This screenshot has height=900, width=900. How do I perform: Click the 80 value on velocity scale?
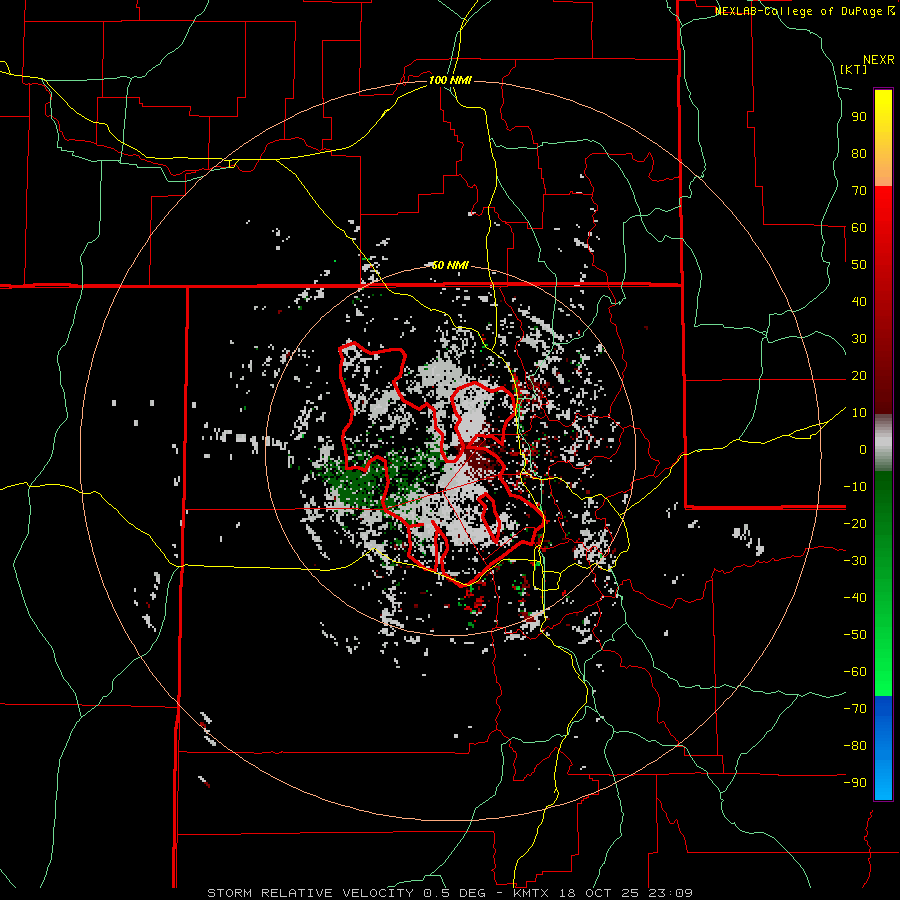pyautogui.click(x=859, y=153)
